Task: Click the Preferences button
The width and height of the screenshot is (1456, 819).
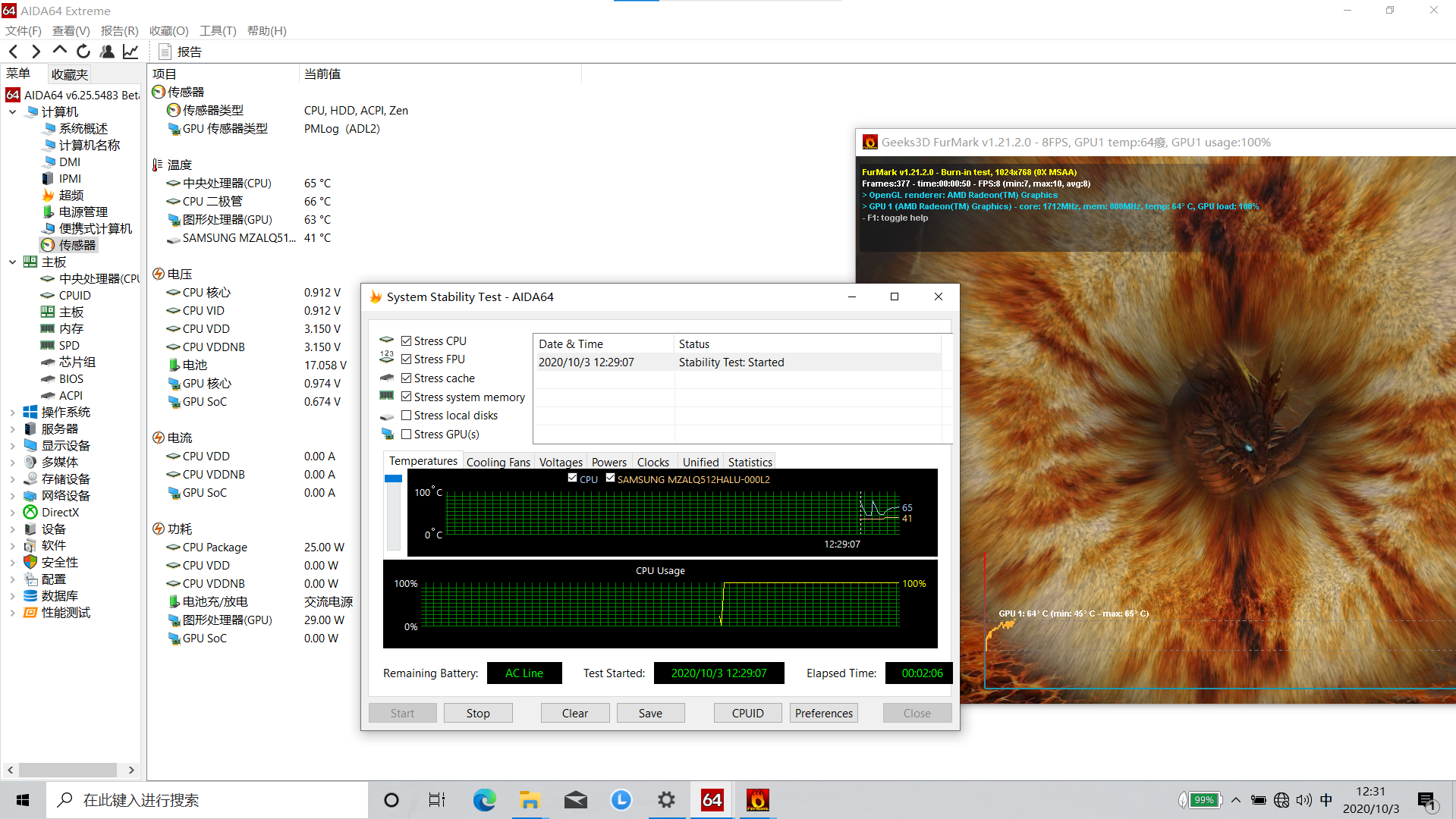Action: 823,713
